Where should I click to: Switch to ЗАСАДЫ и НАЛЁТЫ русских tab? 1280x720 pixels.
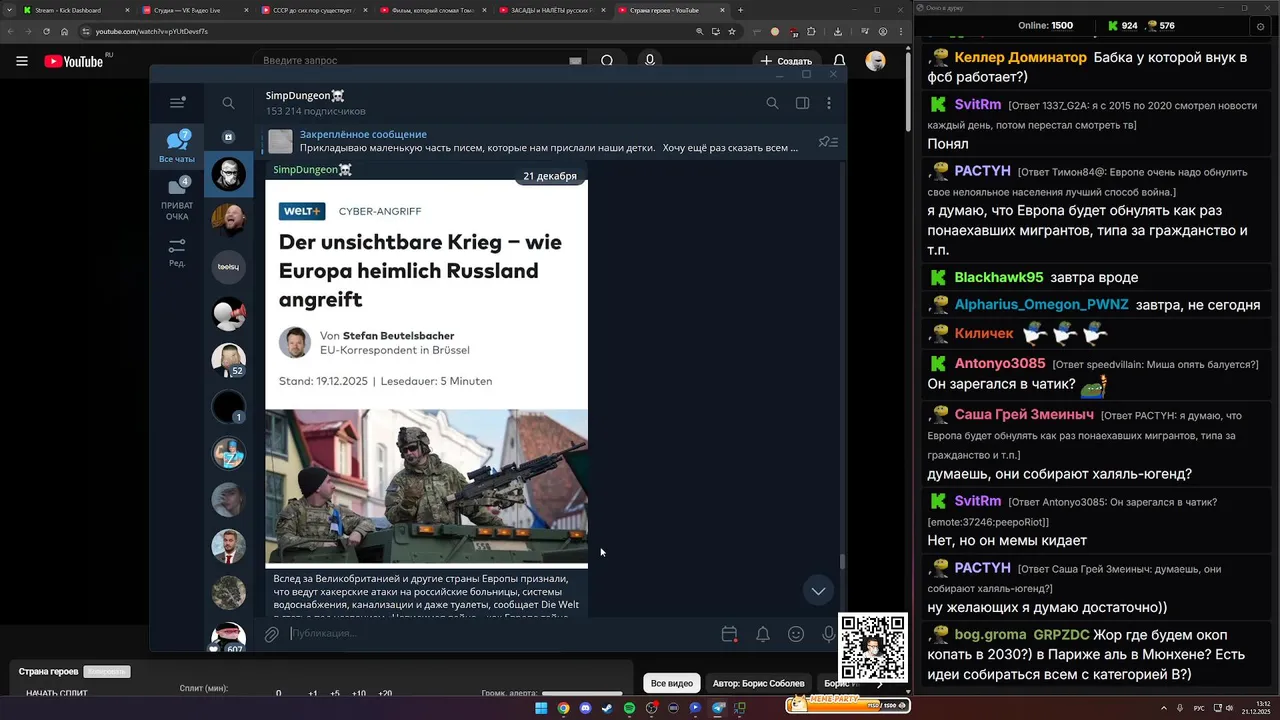click(552, 10)
